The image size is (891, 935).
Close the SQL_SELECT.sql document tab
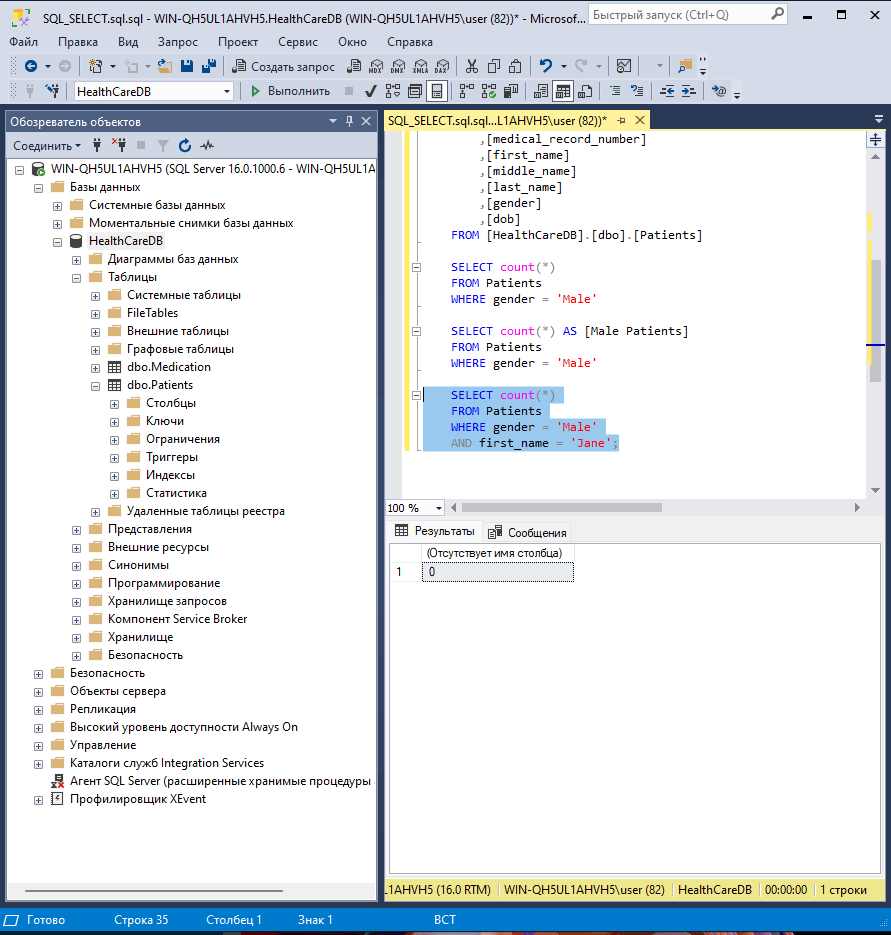640,120
